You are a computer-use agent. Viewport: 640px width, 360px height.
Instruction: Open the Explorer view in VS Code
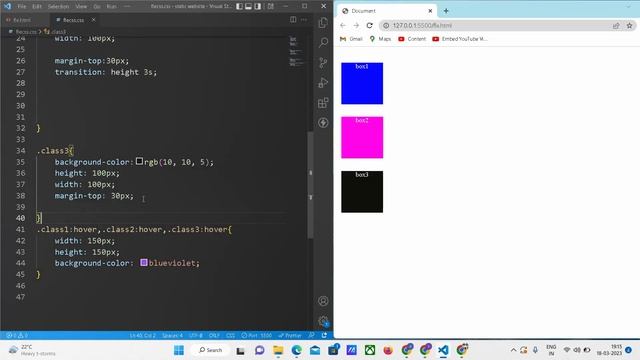click(x=323, y=23)
